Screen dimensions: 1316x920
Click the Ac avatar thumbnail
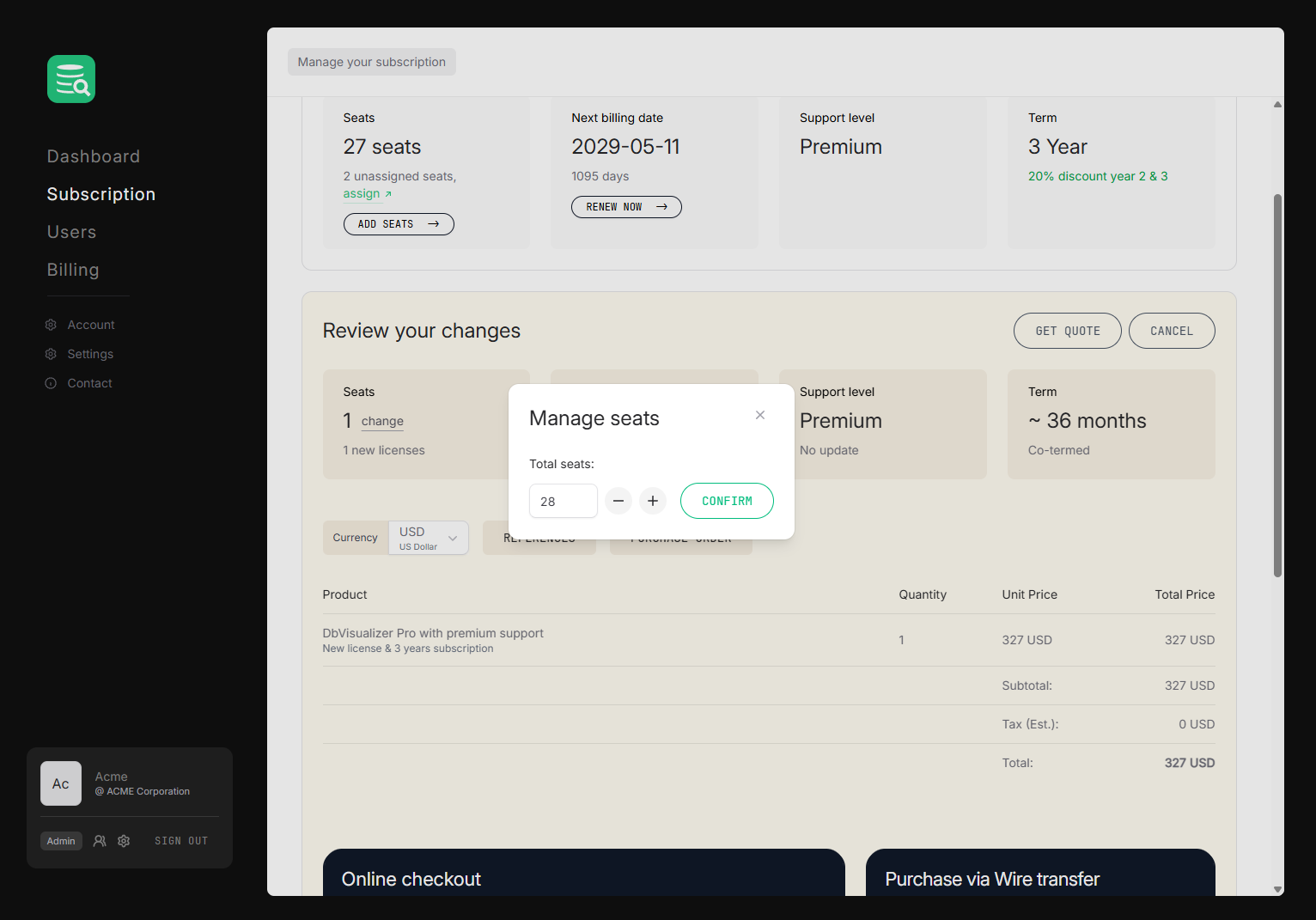[x=61, y=783]
